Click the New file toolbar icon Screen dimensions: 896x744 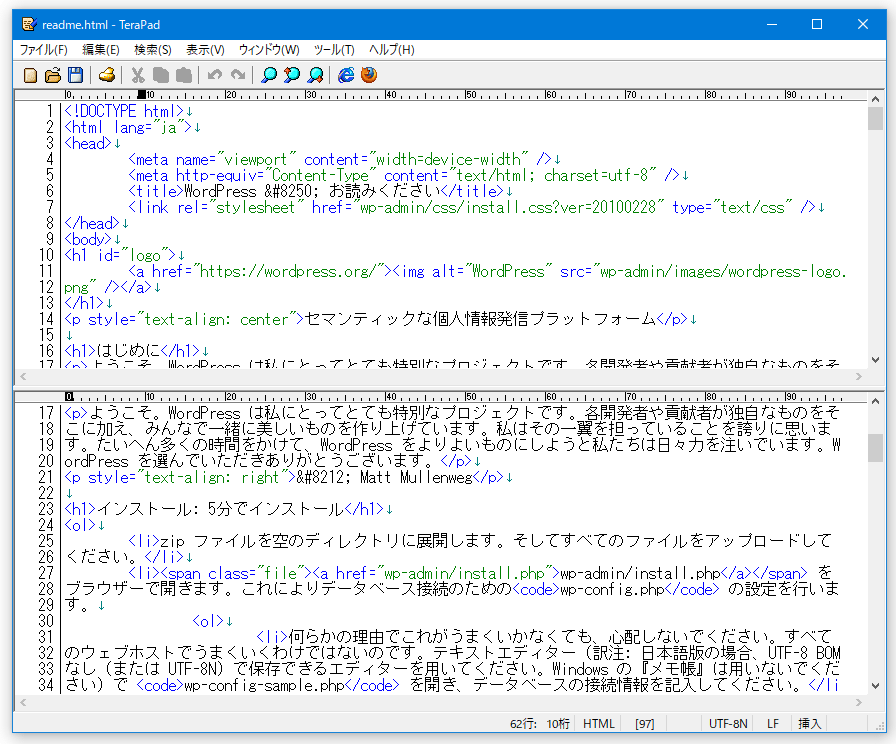(30, 75)
